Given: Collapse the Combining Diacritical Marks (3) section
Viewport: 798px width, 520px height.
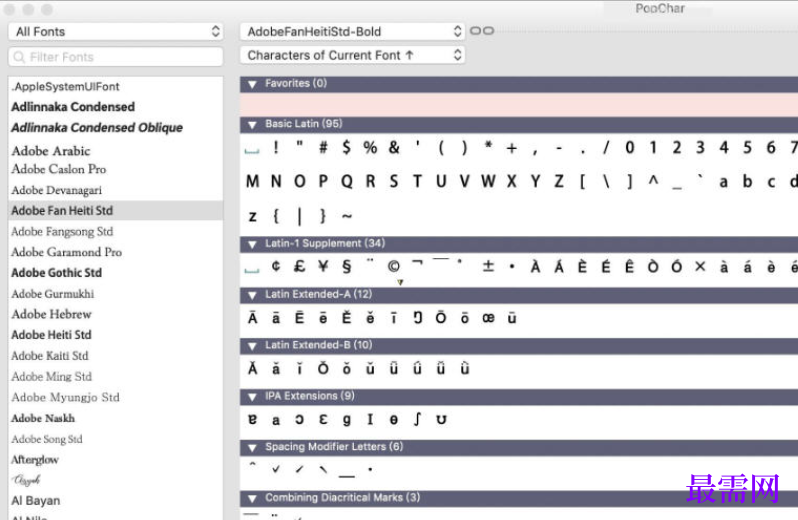Looking at the screenshot, I should [252, 499].
